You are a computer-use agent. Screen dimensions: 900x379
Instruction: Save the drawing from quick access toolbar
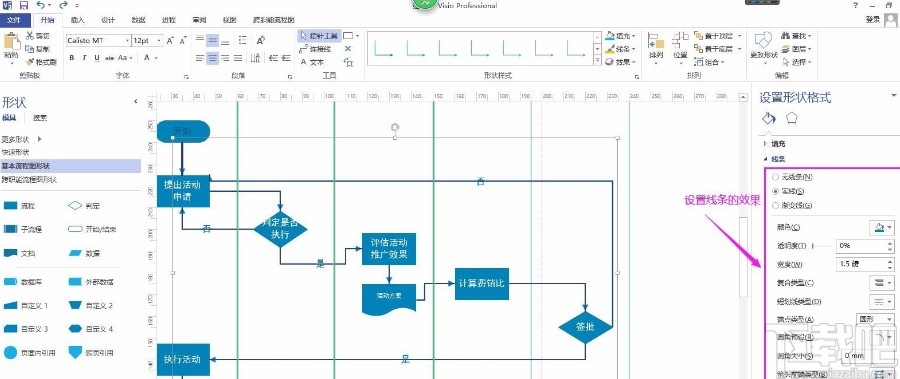[24, 5]
